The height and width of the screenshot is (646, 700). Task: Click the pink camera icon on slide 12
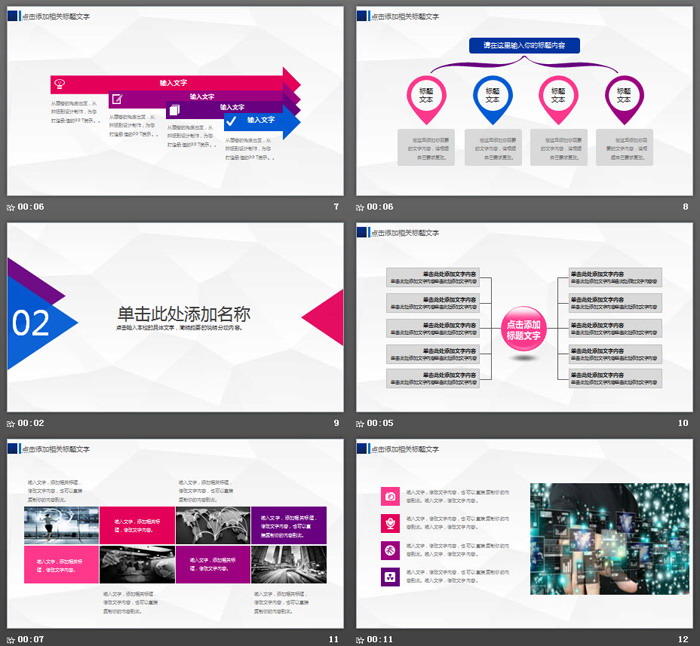point(390,497)
